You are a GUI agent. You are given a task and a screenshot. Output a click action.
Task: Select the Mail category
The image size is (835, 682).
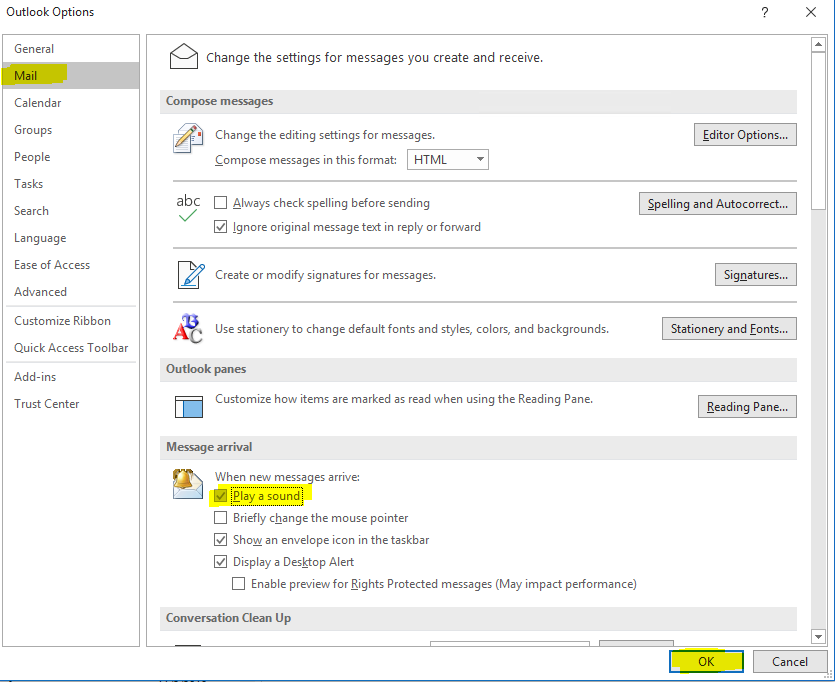(x=71, y=76)
